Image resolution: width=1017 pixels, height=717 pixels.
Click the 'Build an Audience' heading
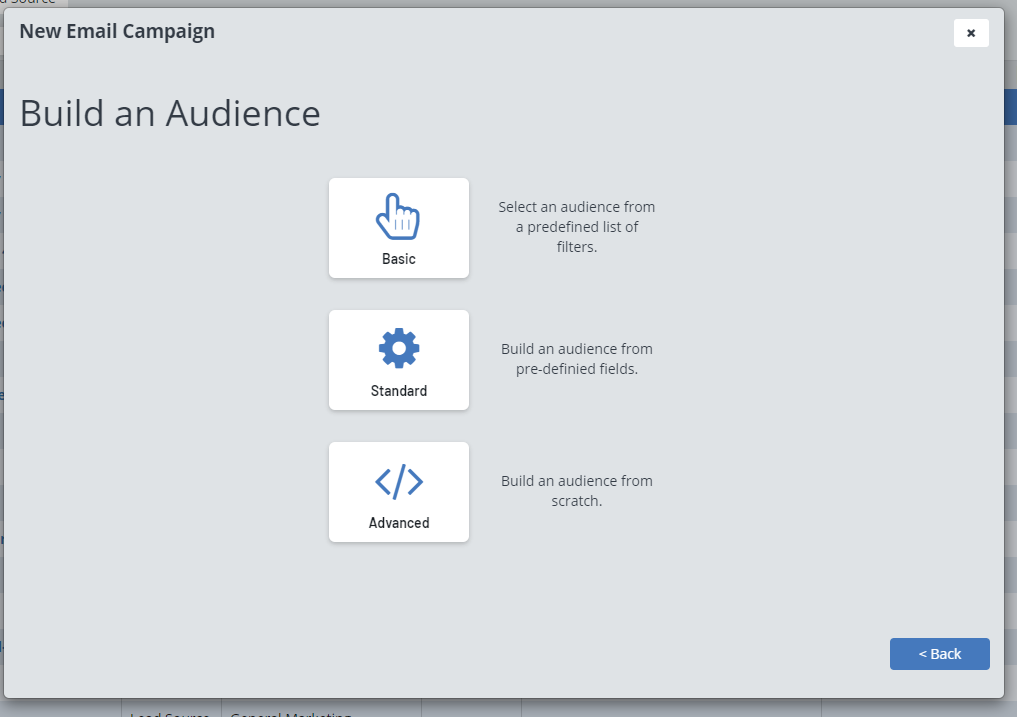pyautogui.click(x=170, y=113)
